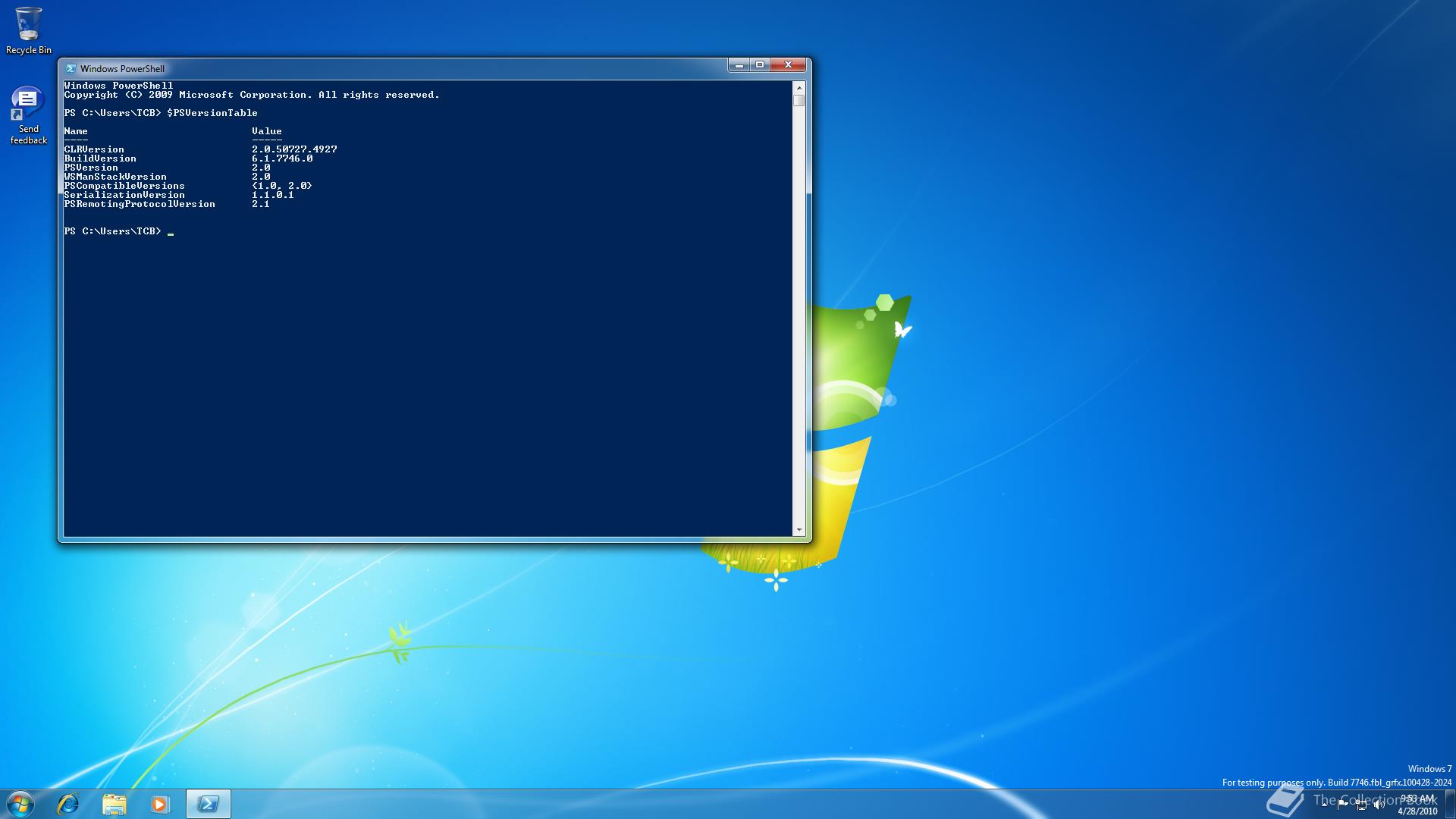Image resolution: width=1456 pixels, height=819 pixels.
Task: Click the PowerShell scrollbar down arrow
Action: pyautogui.click(x=799, y=530)
